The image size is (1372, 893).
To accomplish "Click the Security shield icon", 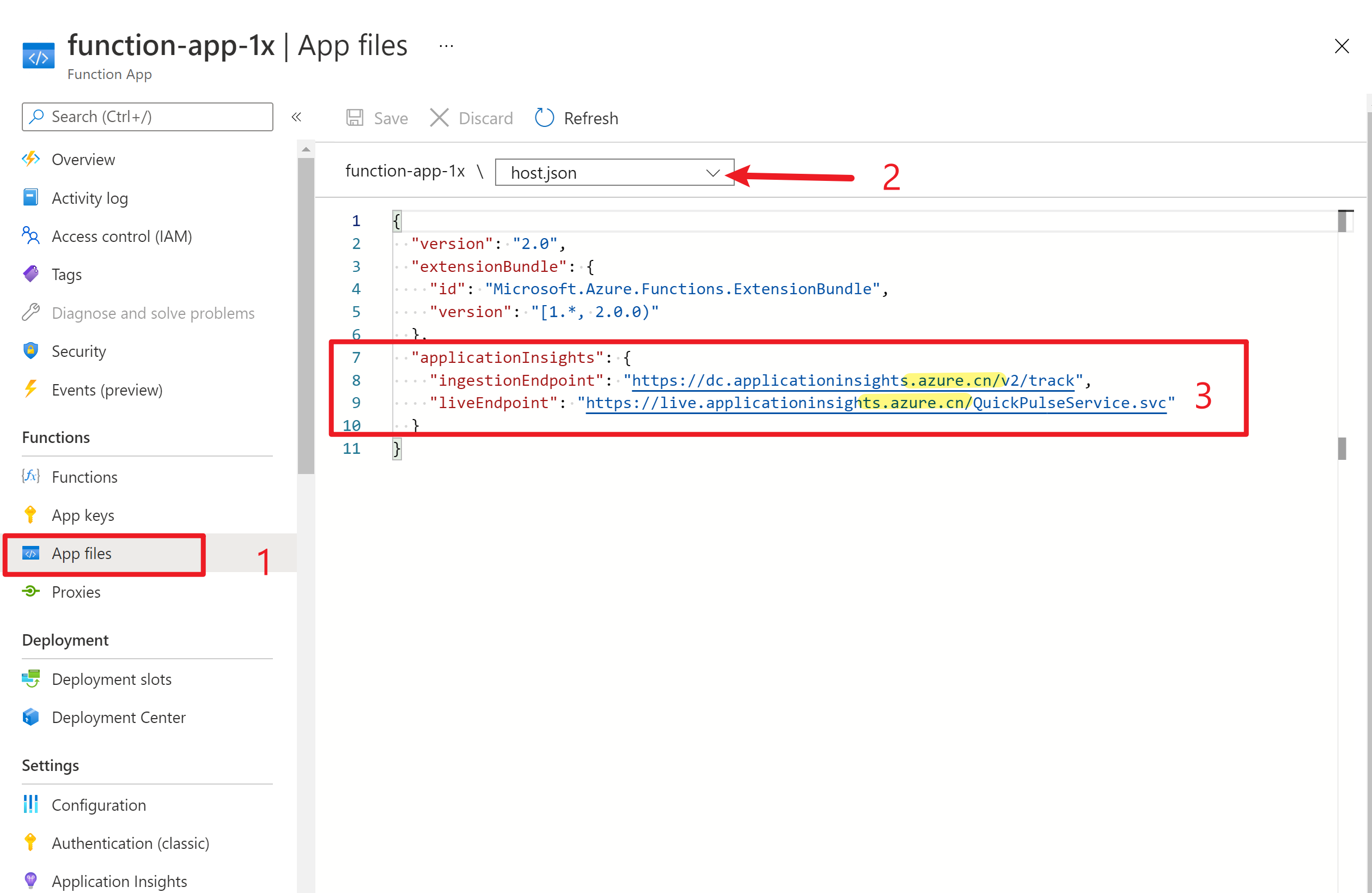I will (x=31, y=351).
